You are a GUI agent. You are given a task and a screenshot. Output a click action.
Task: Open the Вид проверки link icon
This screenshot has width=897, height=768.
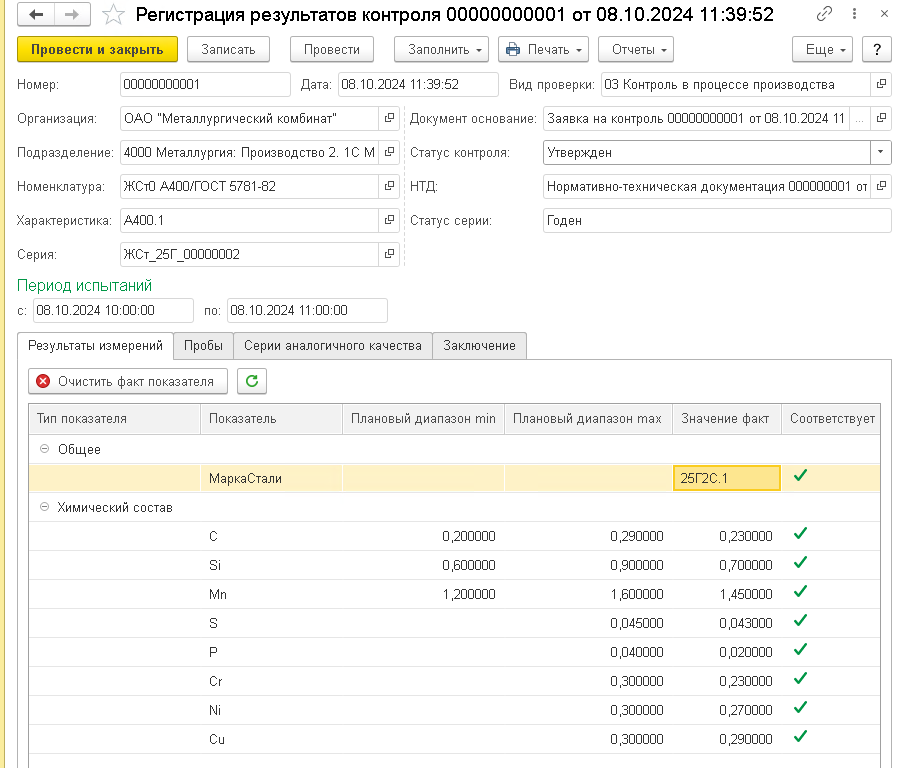[x=880, y=84]
